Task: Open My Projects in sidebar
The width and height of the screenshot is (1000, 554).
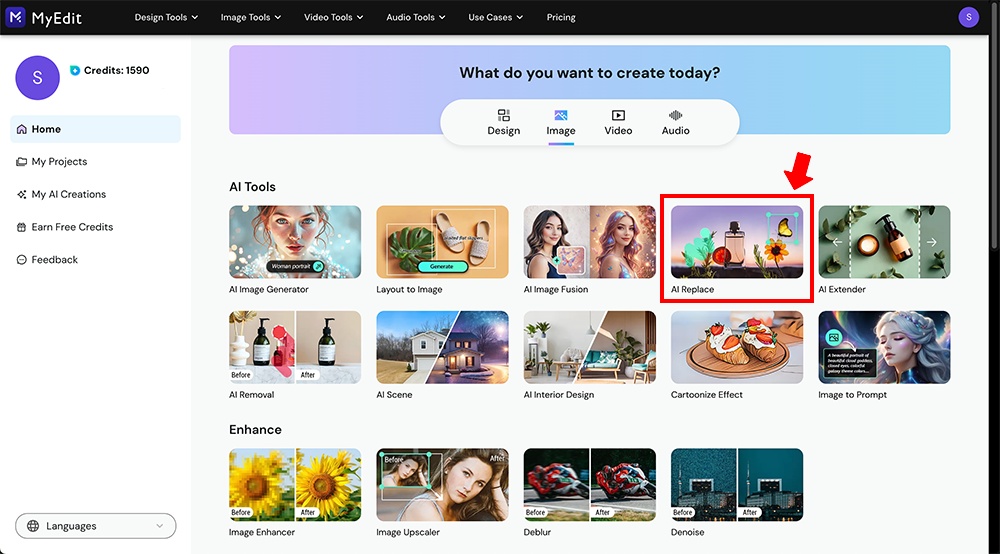Action: pyautogui.click(x=59, y=162)
